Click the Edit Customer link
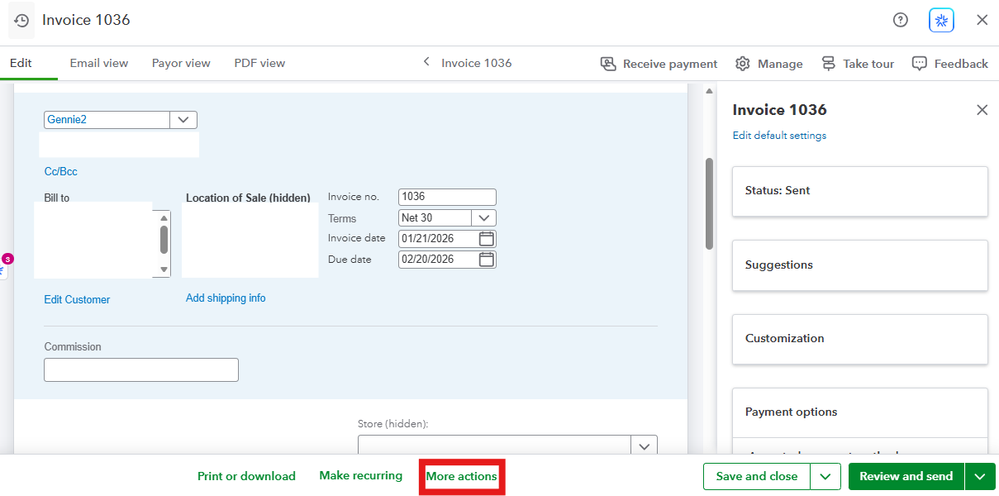The image size is (999, 496). click(76, 299)
